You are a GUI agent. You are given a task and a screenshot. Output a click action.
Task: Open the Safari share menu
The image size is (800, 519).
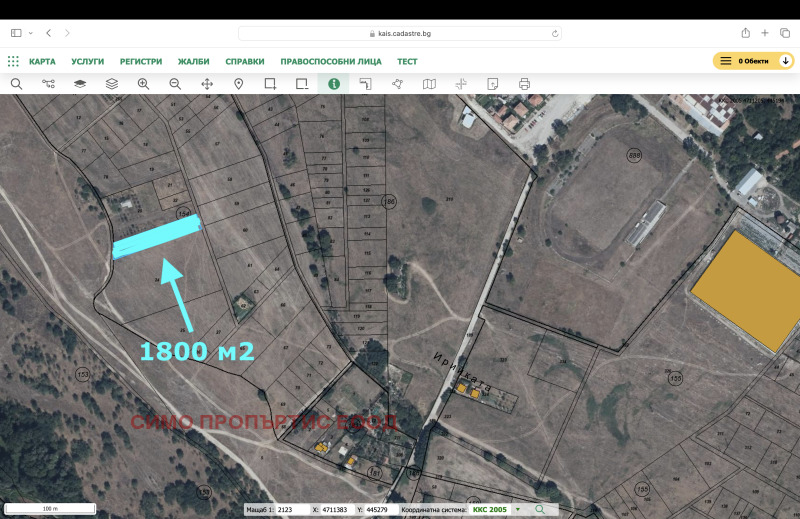click(745, 33)
